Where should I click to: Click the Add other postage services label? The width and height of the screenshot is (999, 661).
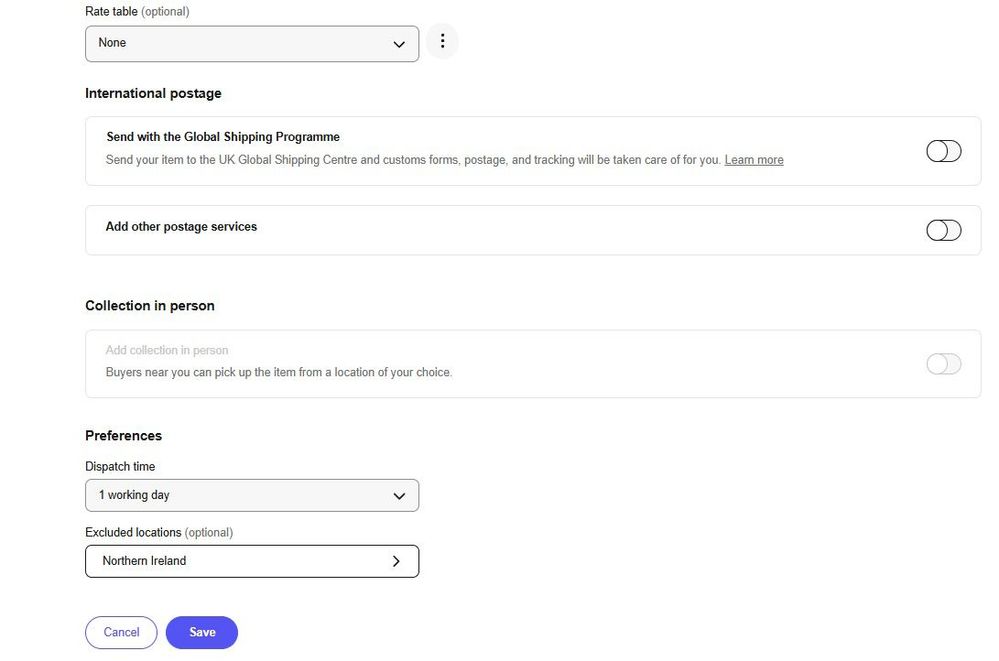tap(182, 226)
